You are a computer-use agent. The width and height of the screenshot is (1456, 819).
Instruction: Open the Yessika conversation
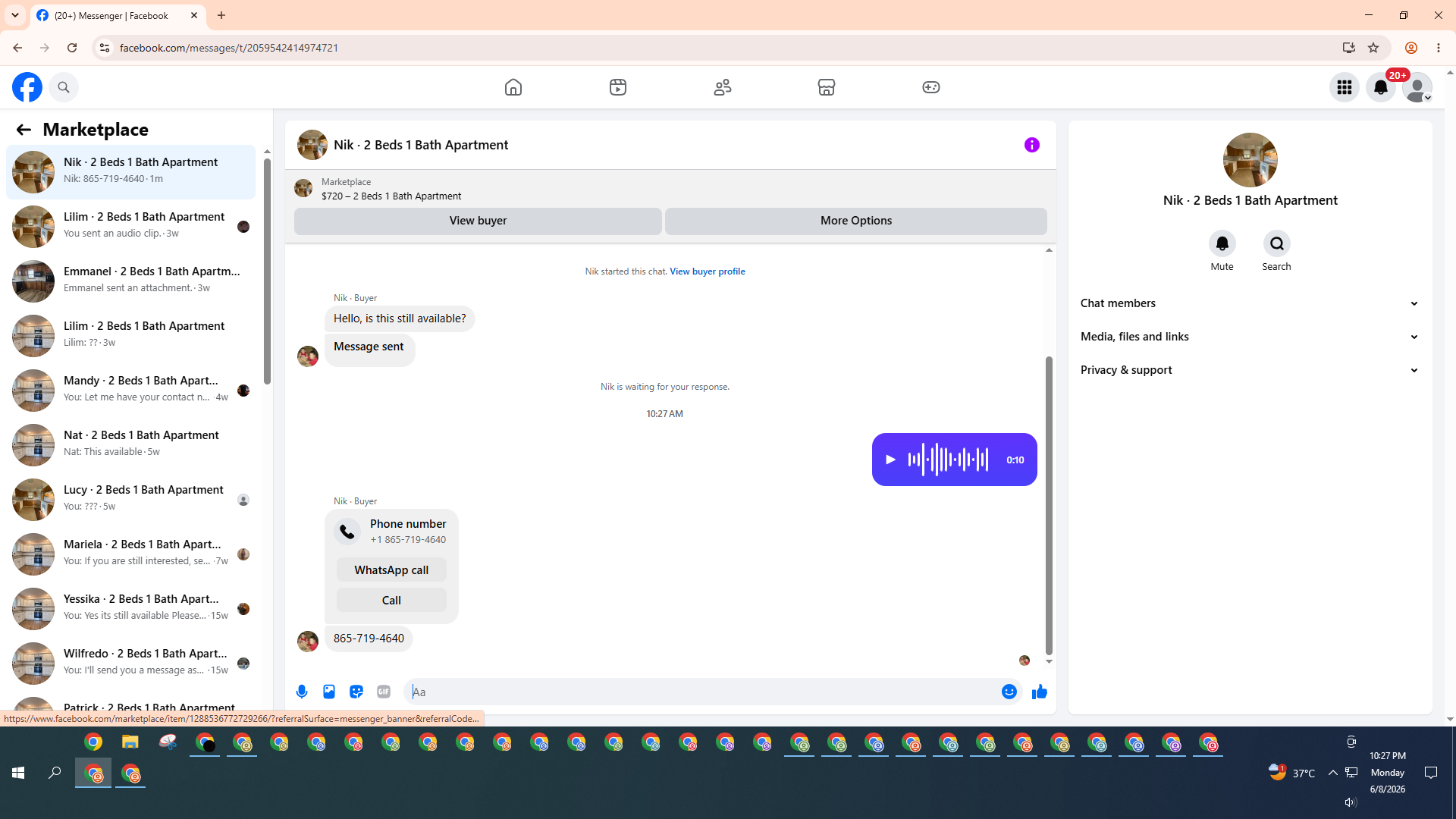pos(131,609)
